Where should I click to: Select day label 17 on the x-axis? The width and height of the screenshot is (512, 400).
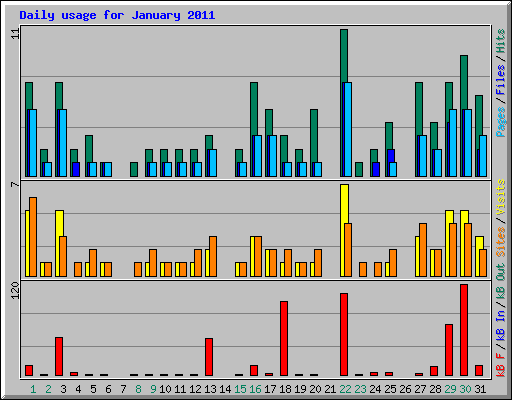(270, 389)
